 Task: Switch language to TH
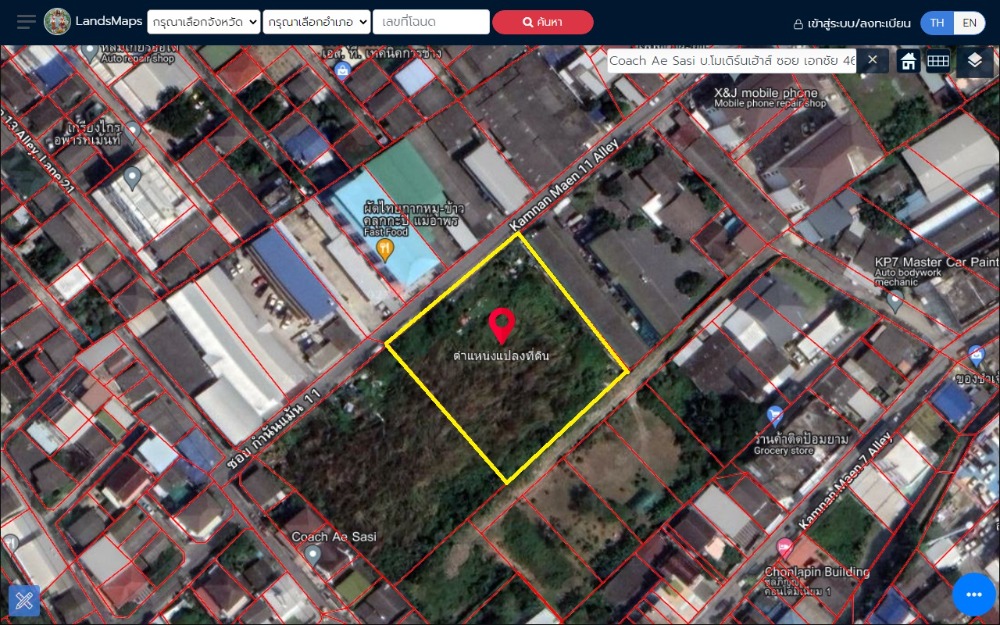(x=937, y=23)
